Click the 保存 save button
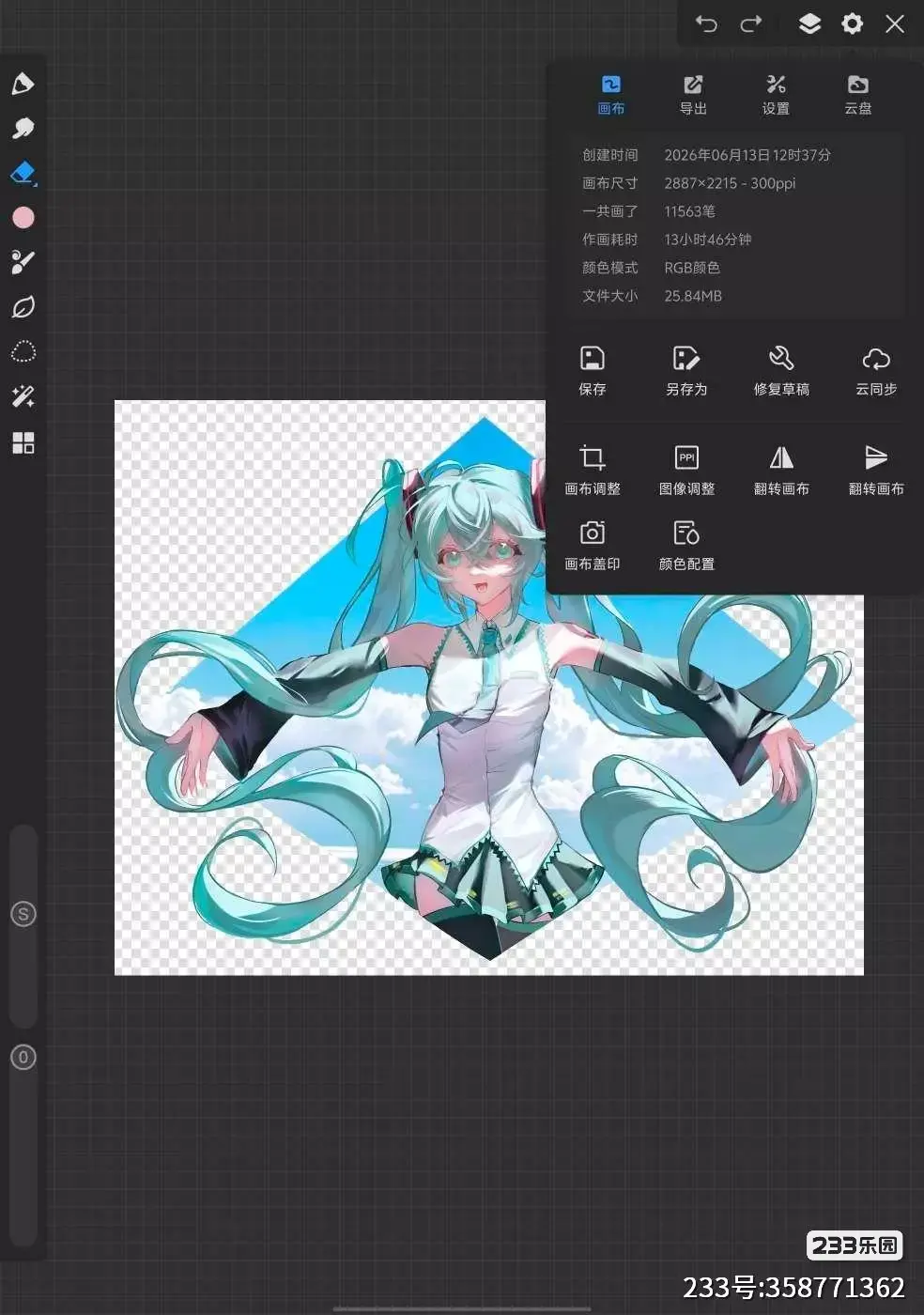 pyautogui.click(x=593, y=371)
